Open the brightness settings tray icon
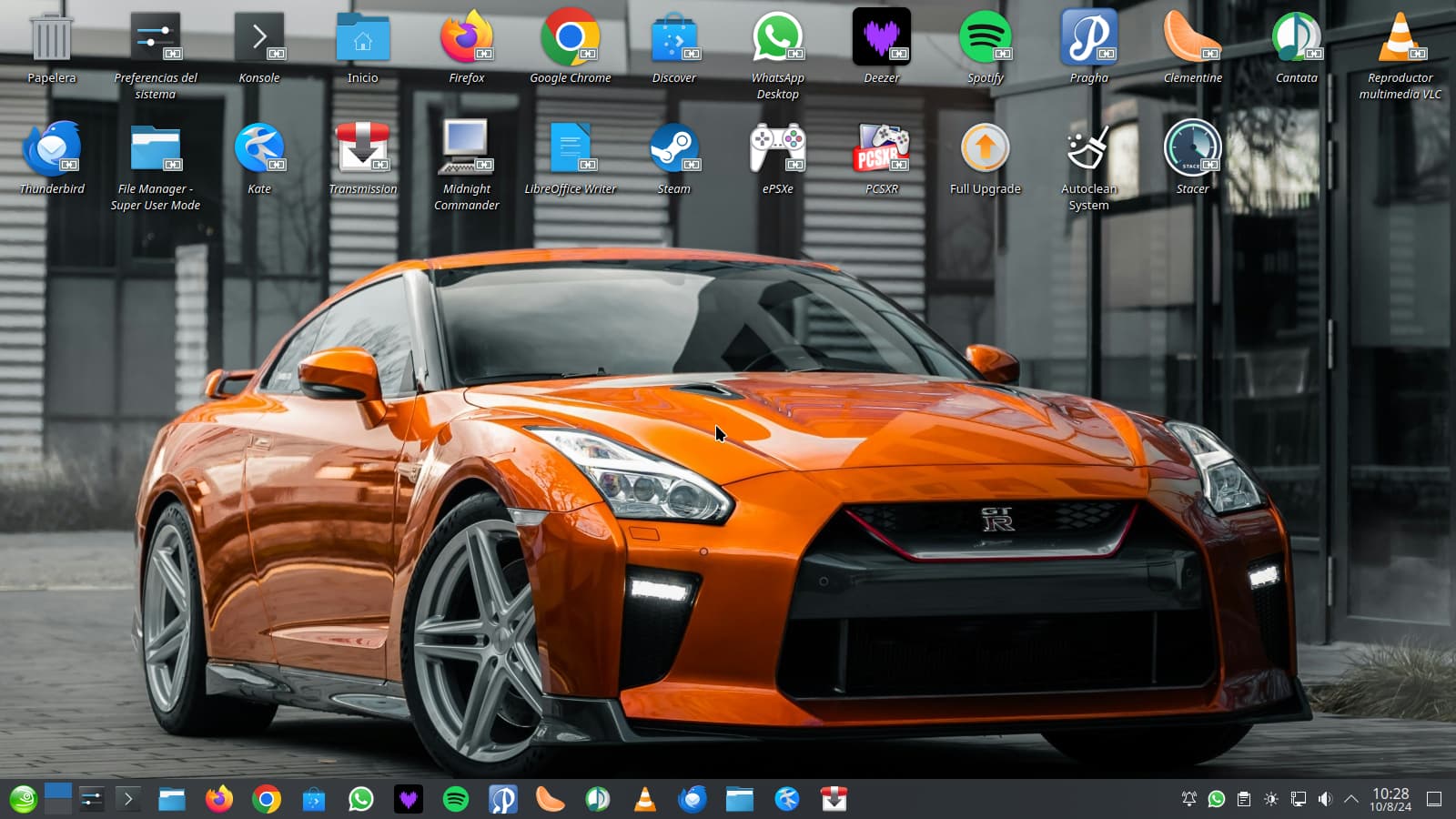 click(1271, 799)
